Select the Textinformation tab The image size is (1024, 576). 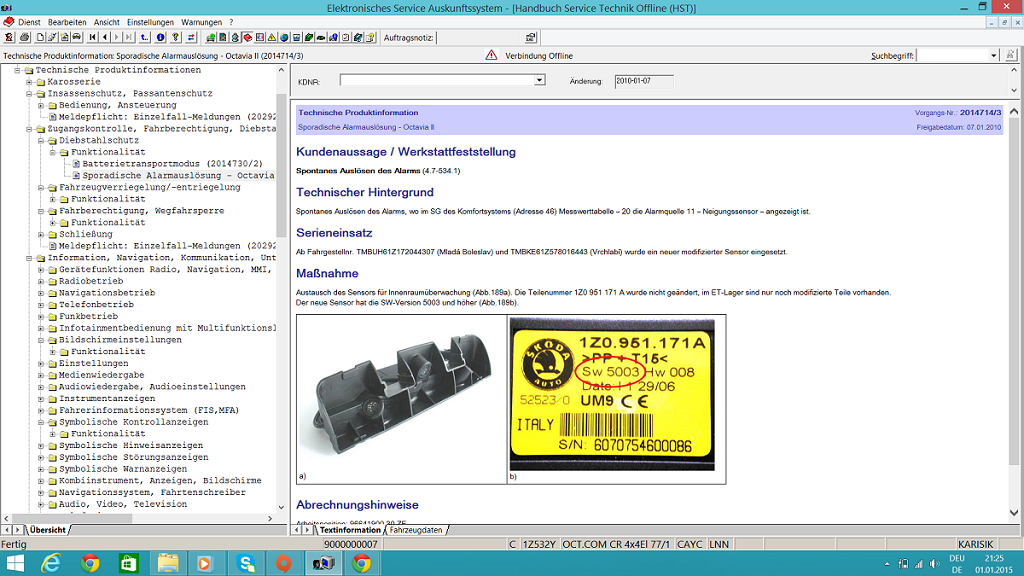[x=350, y=530]
